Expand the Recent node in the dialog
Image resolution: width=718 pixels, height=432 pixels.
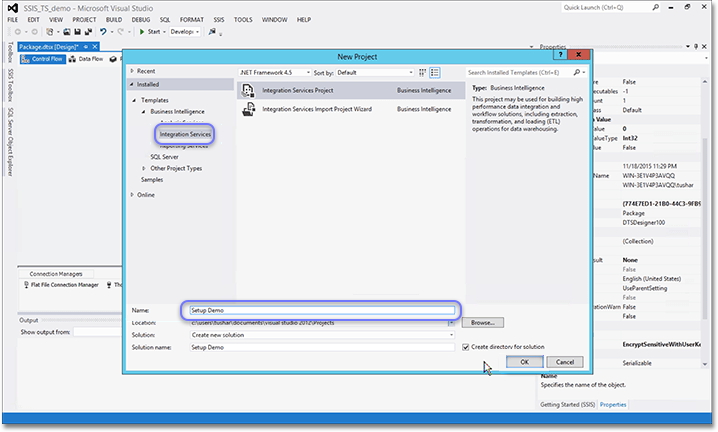point(132,71)
